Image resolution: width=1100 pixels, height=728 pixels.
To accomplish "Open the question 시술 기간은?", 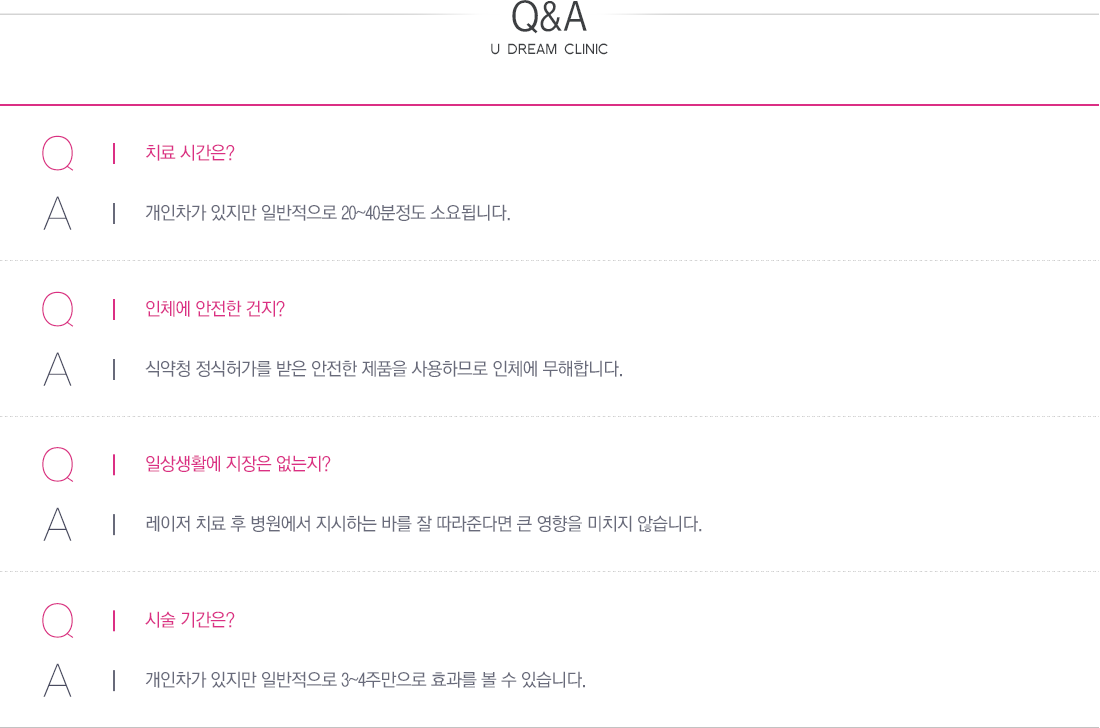I will click(189, 619).
